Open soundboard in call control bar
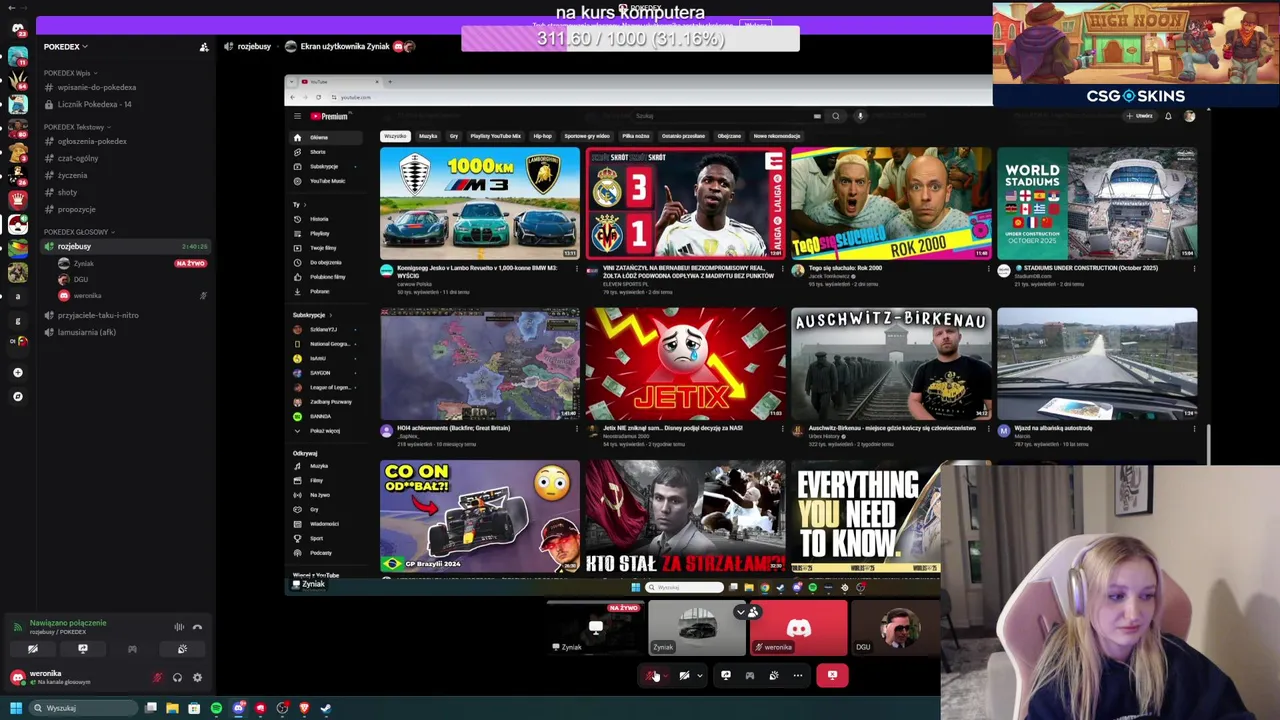 774,676
